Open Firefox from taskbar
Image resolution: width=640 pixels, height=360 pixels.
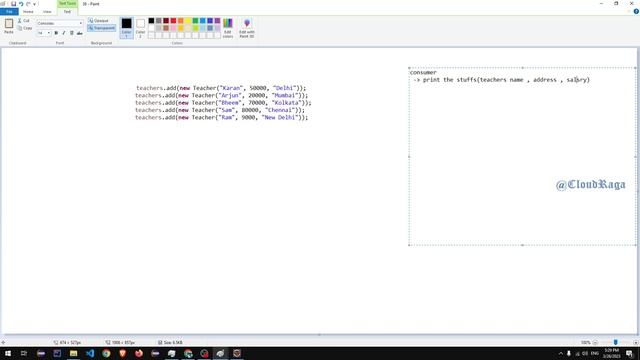click(139, 353)
